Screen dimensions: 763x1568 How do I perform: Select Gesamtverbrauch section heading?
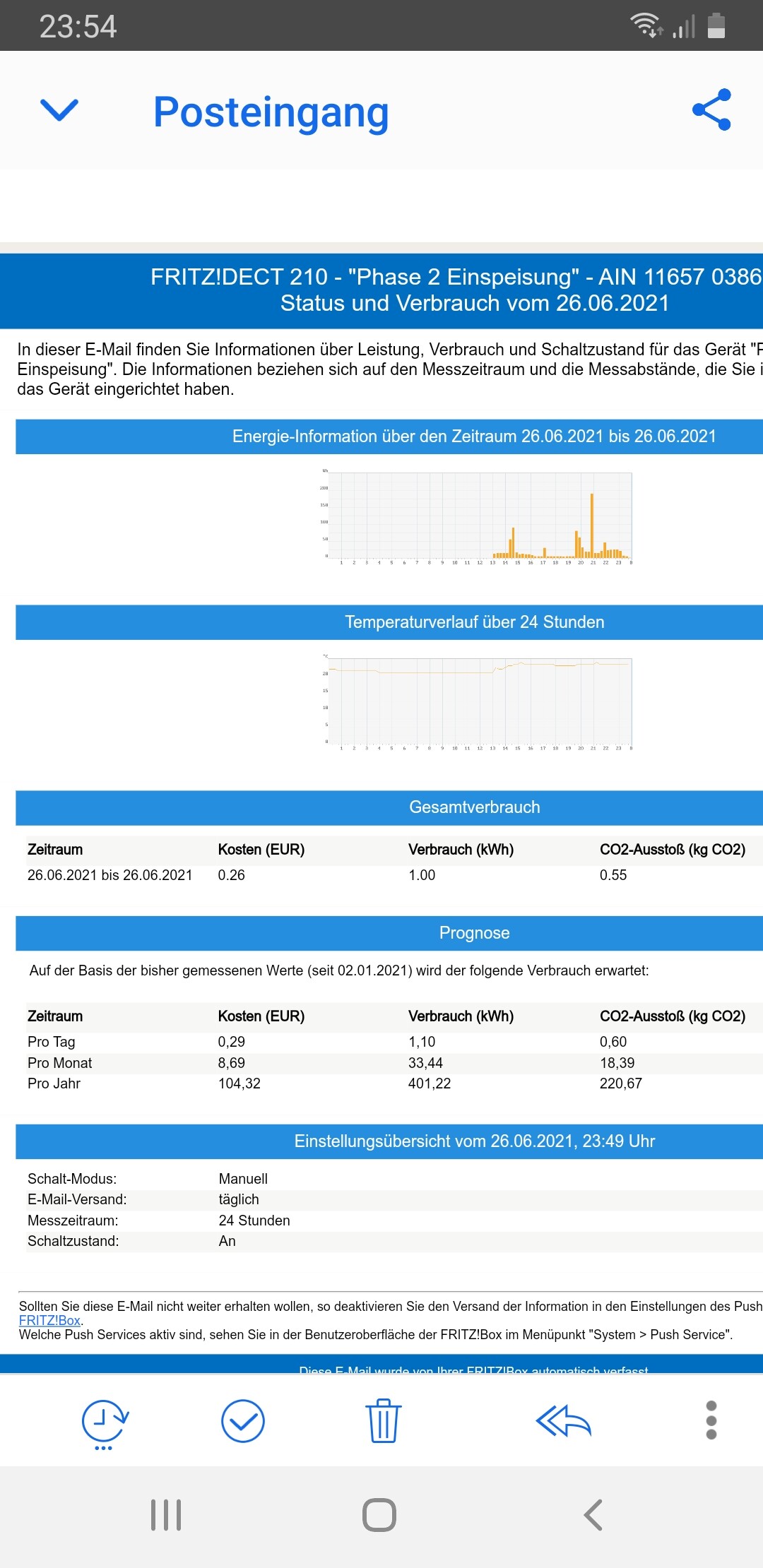(475, 807)
